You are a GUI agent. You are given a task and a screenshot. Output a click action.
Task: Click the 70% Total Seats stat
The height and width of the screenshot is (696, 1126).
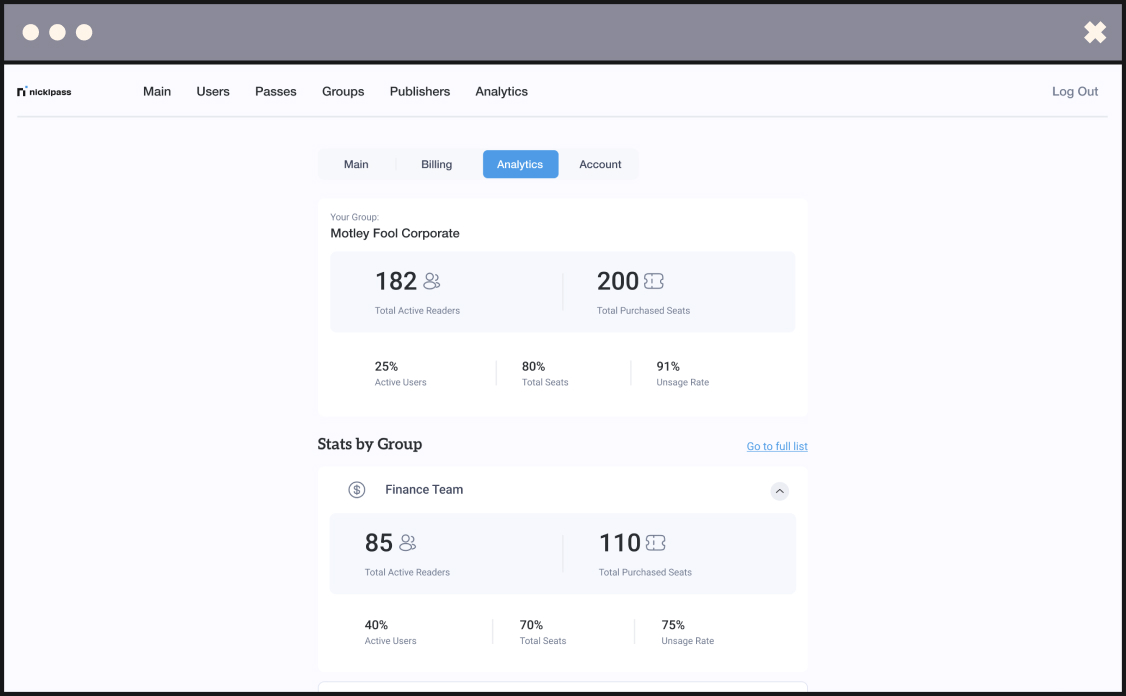point(543,632)
